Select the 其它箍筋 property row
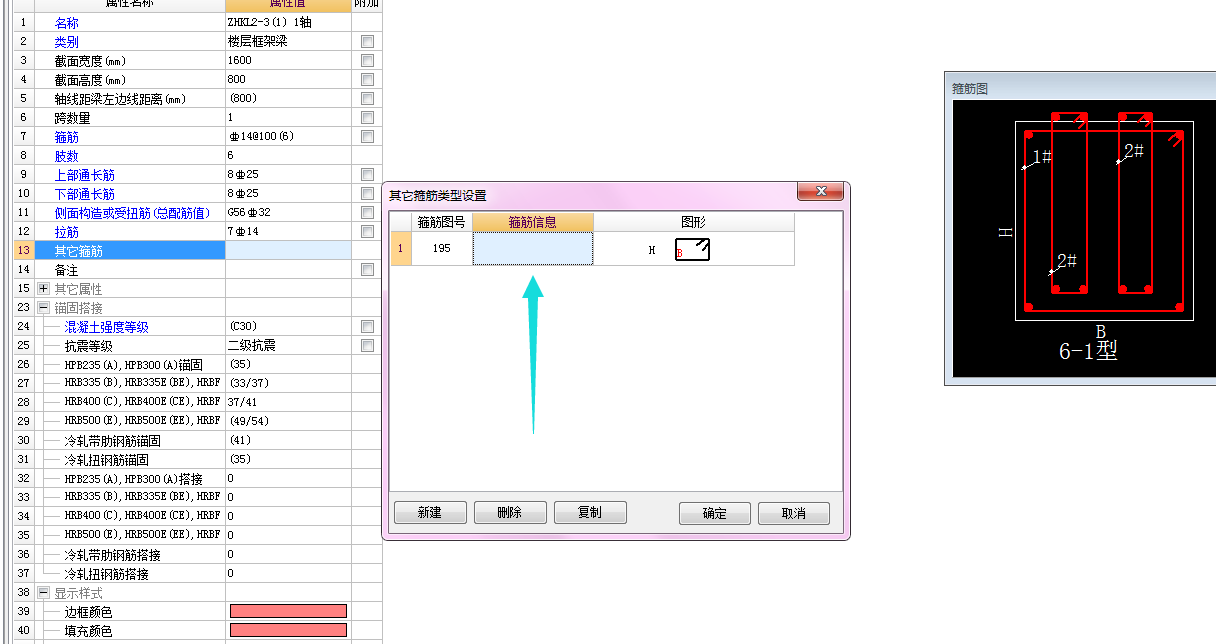The image size is (1216, 644). tap(130, 251)
